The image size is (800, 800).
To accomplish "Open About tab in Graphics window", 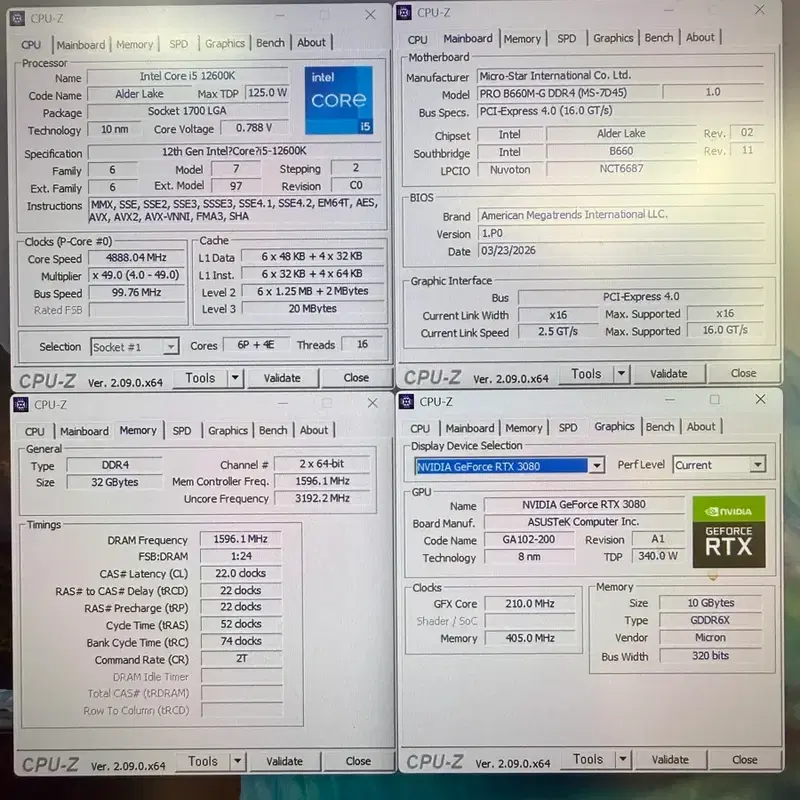I will coord(701,426).
